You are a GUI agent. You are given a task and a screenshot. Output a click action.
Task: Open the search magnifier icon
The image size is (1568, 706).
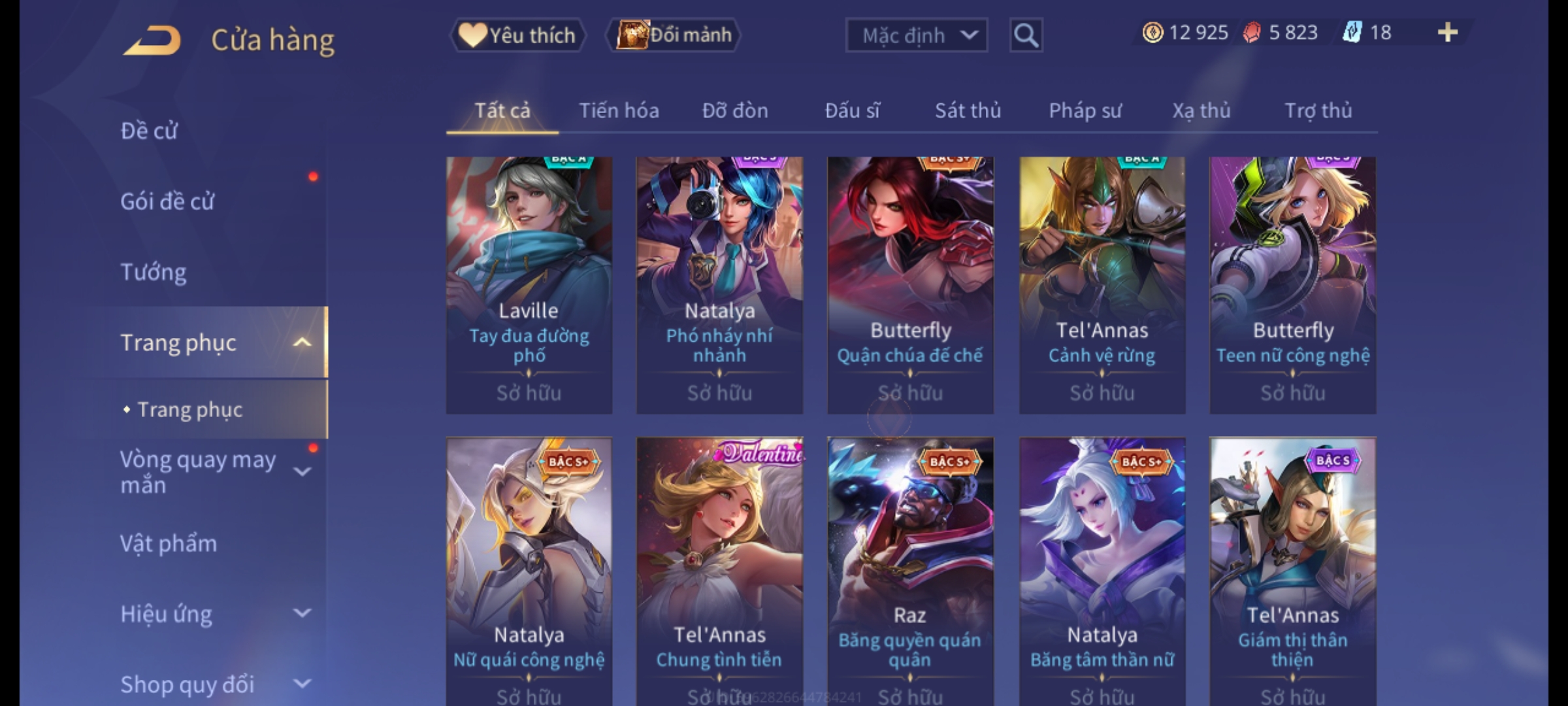click(x=1026, y=35)
